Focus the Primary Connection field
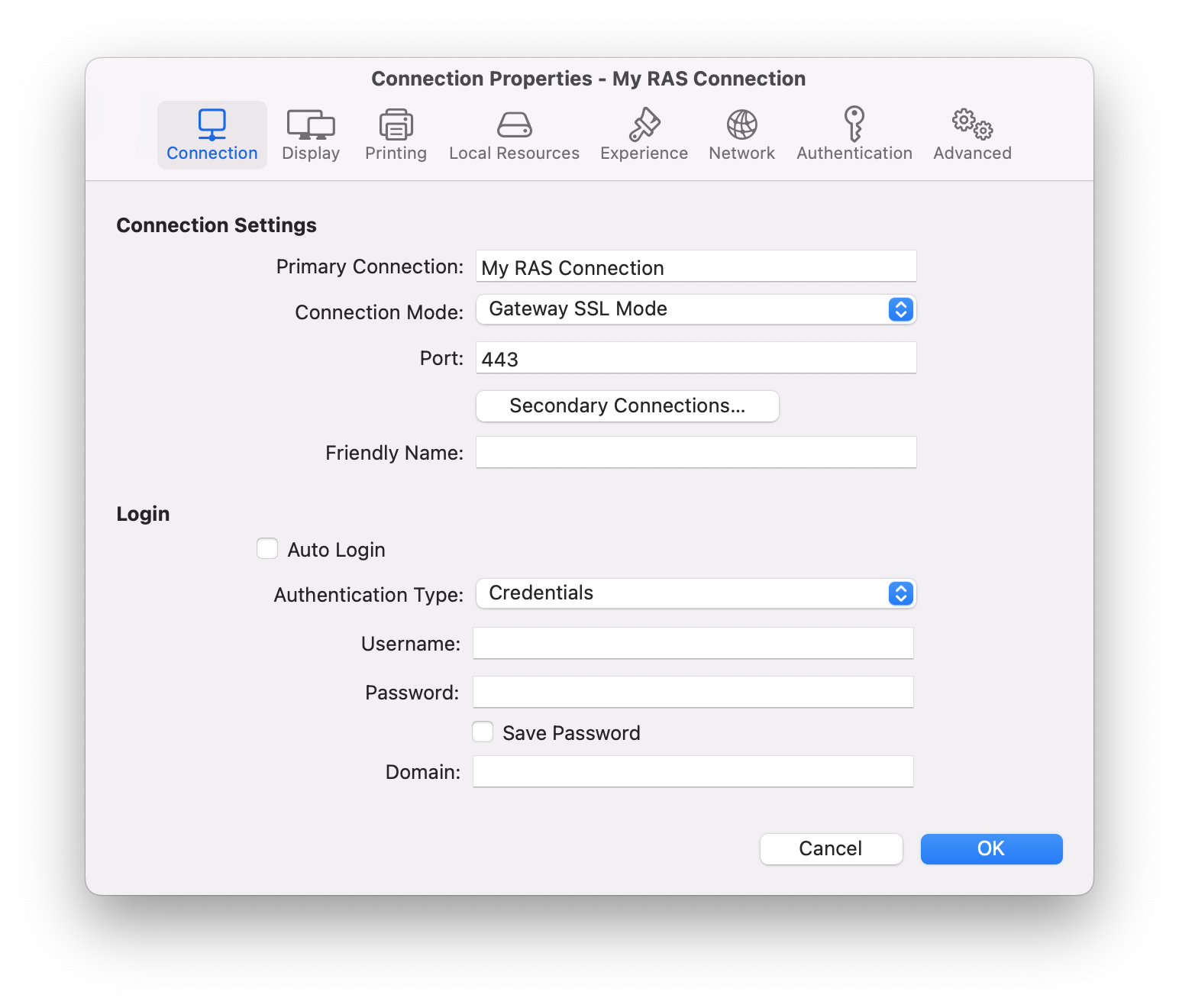The height and width of the screenshot is (1008, 1179). [696, 267]
